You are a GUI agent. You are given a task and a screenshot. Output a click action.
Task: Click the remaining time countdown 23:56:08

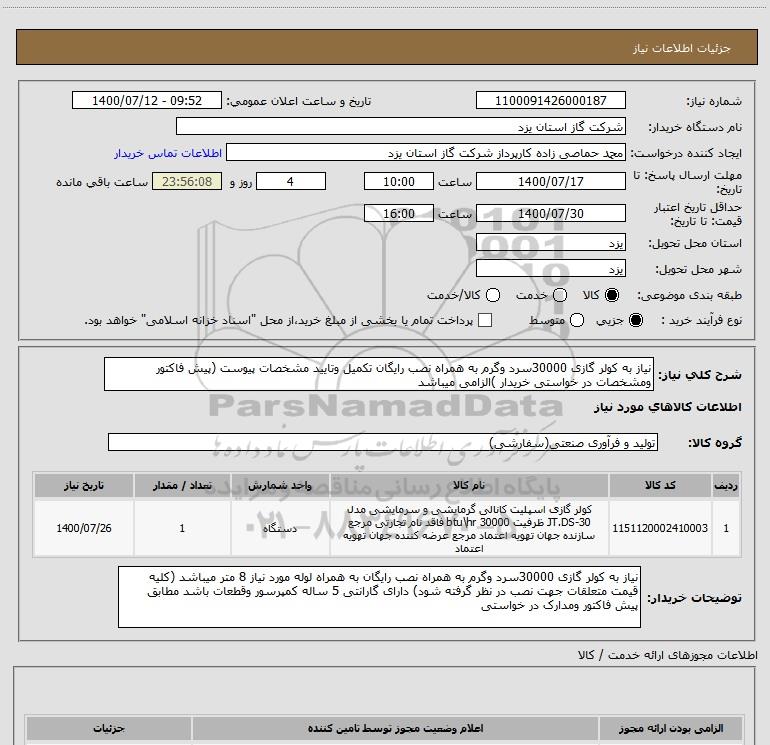pyautogui.click(x=187, y=181)
